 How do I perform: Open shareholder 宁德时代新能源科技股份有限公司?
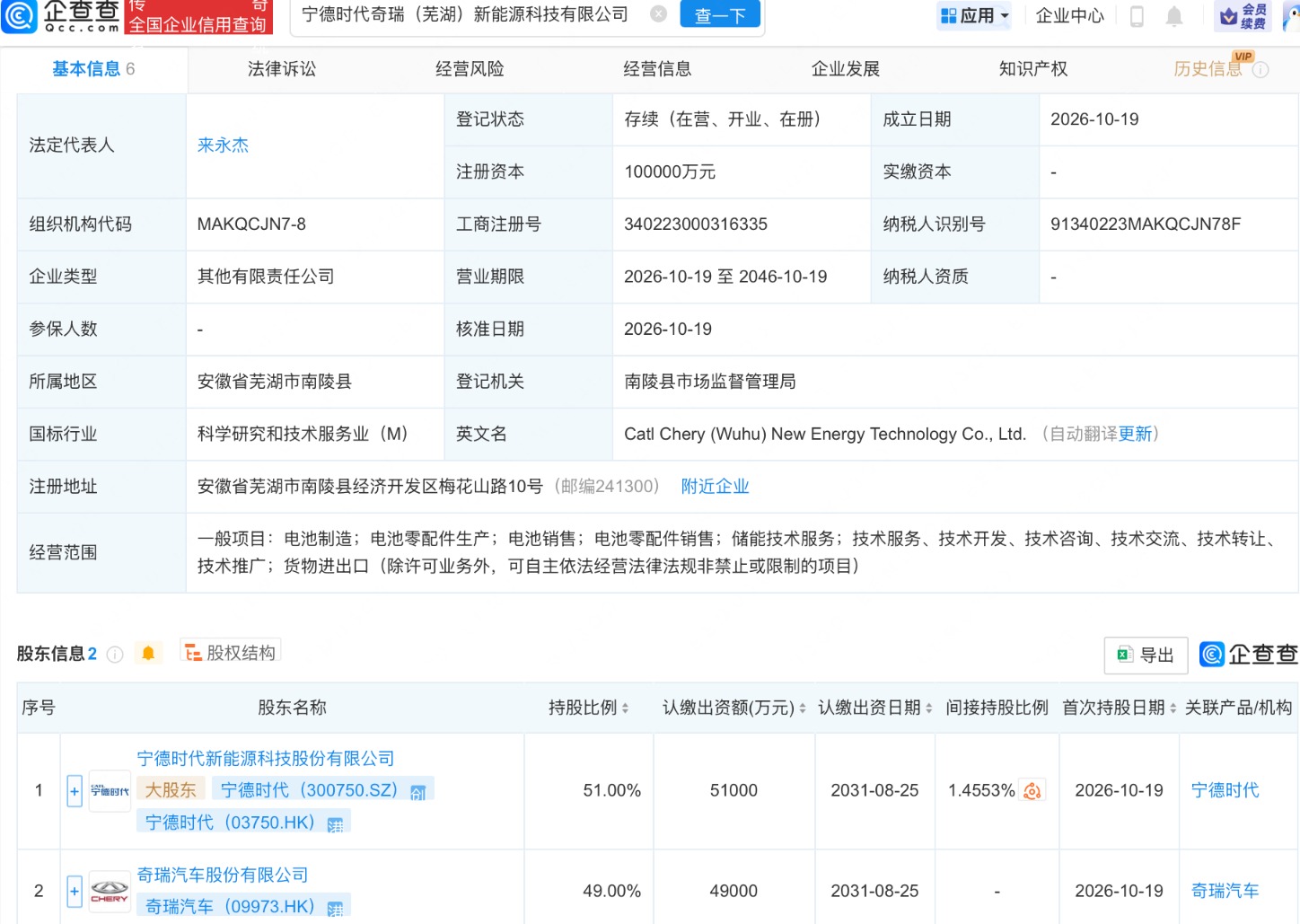(x=266, y=759)
